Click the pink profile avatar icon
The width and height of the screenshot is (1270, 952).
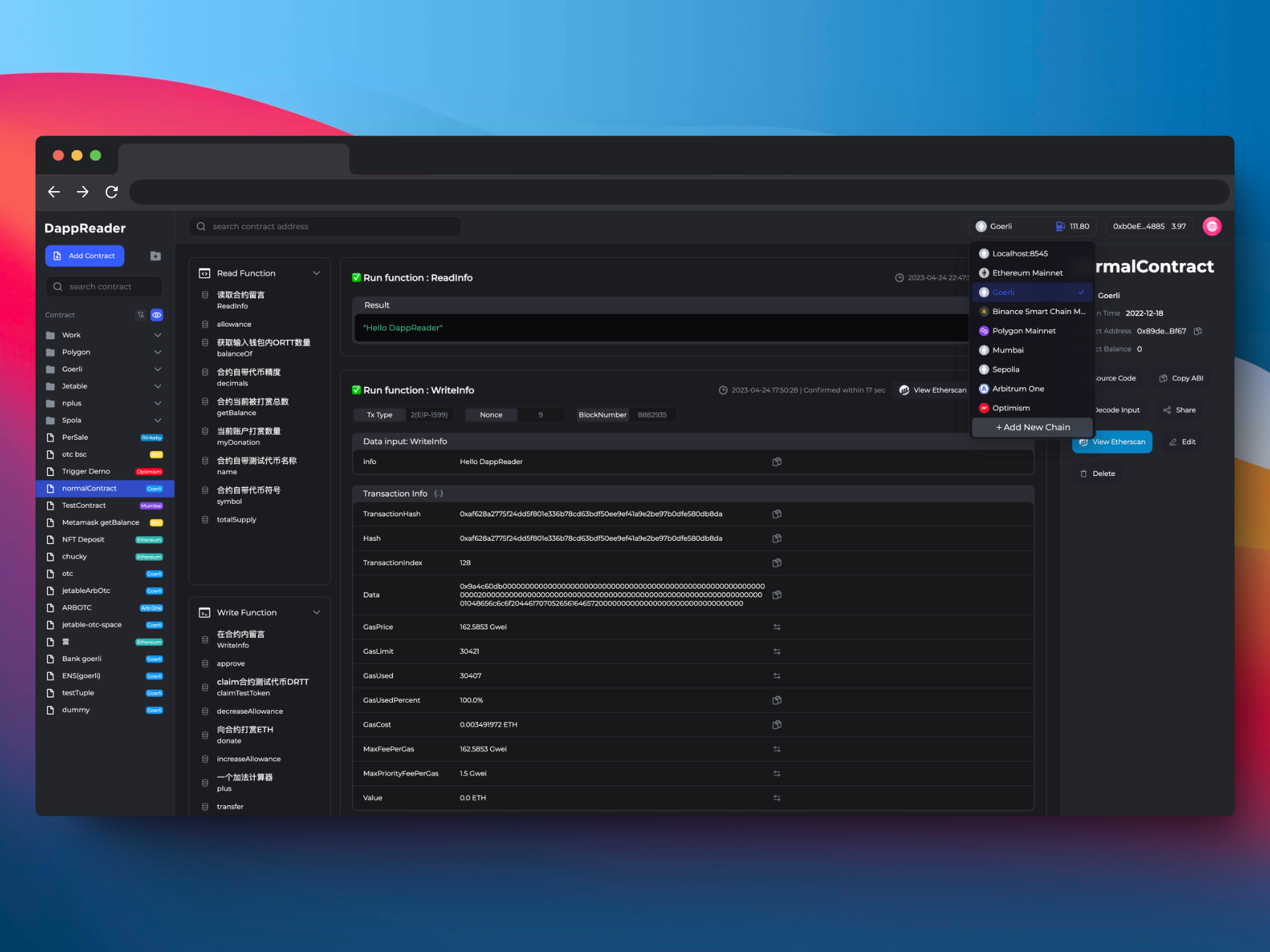[x=1212, y=226]
